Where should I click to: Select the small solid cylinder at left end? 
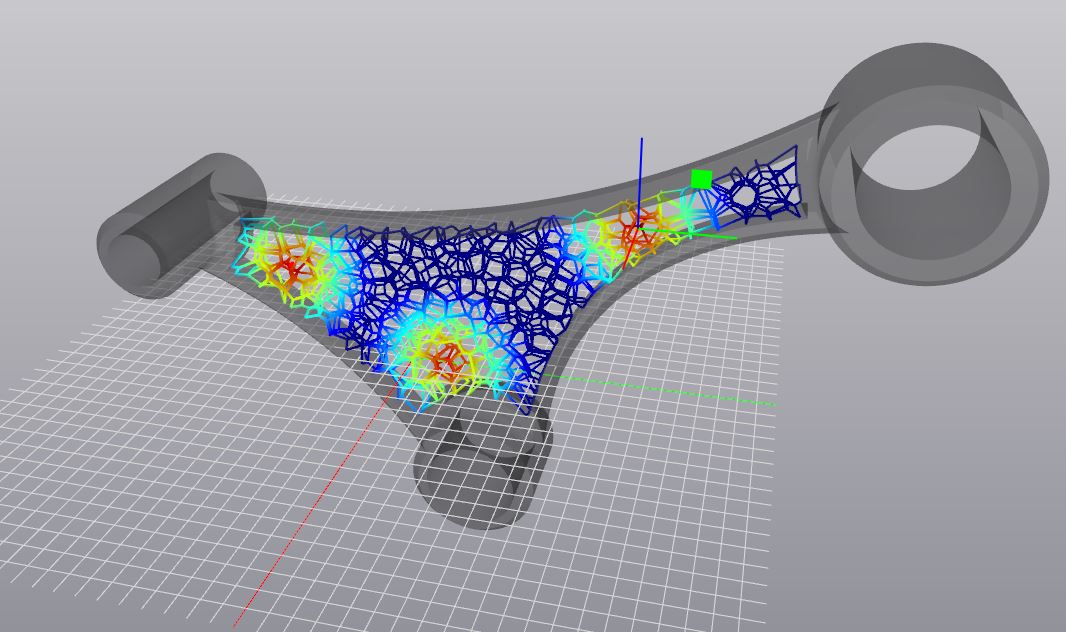pos(181,226)
